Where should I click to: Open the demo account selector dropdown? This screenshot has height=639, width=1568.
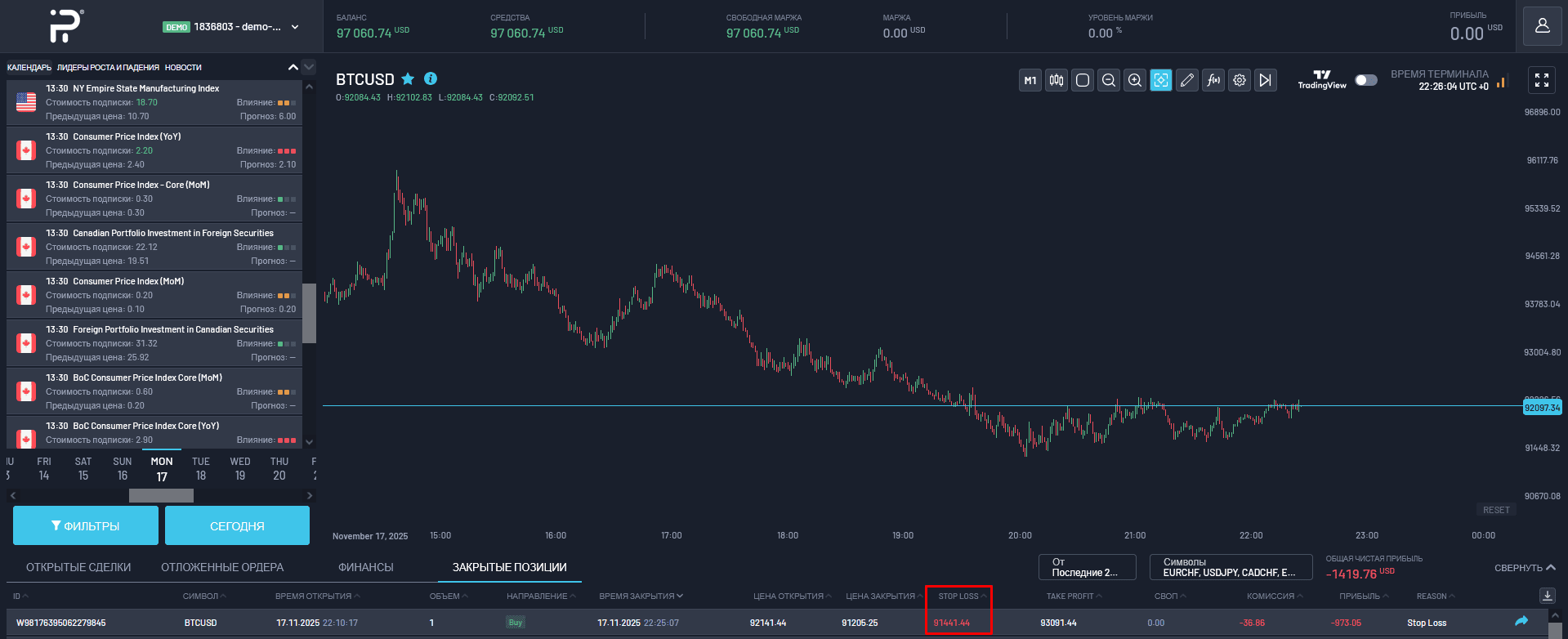pos(295,27)
